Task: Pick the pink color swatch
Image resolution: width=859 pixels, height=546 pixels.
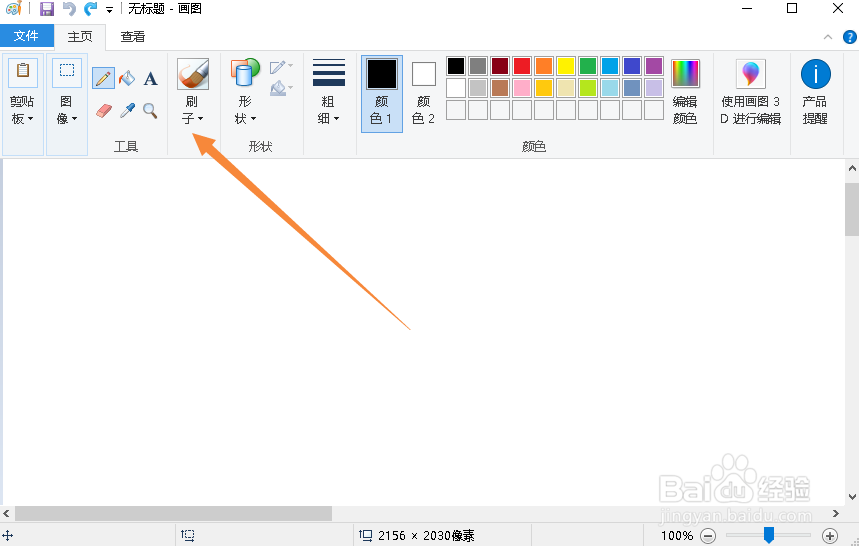Action: click(x=522, y=88)
